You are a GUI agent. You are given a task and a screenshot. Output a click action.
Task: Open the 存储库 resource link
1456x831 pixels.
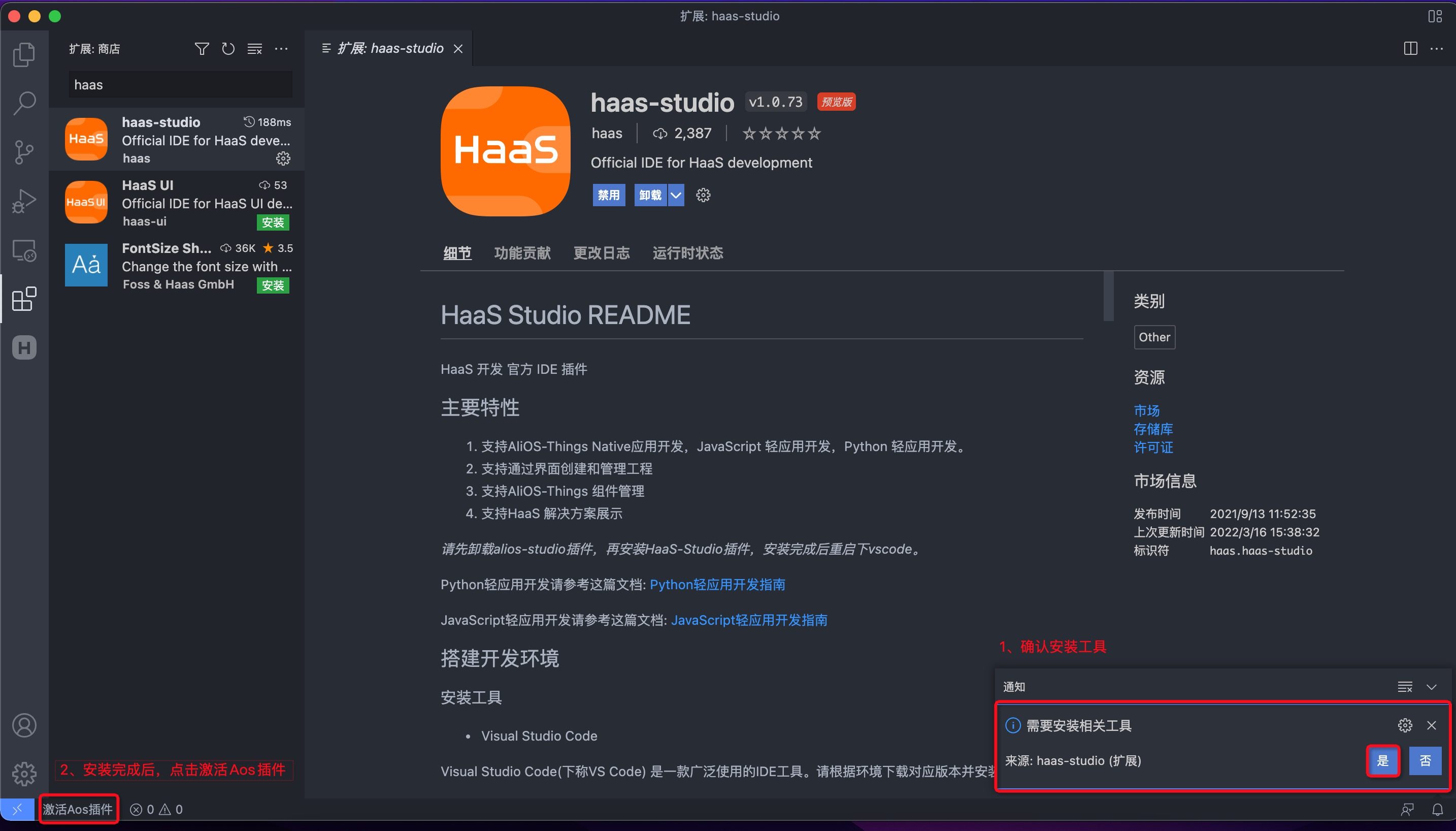pyautogui.click(x=1153, y=429)
